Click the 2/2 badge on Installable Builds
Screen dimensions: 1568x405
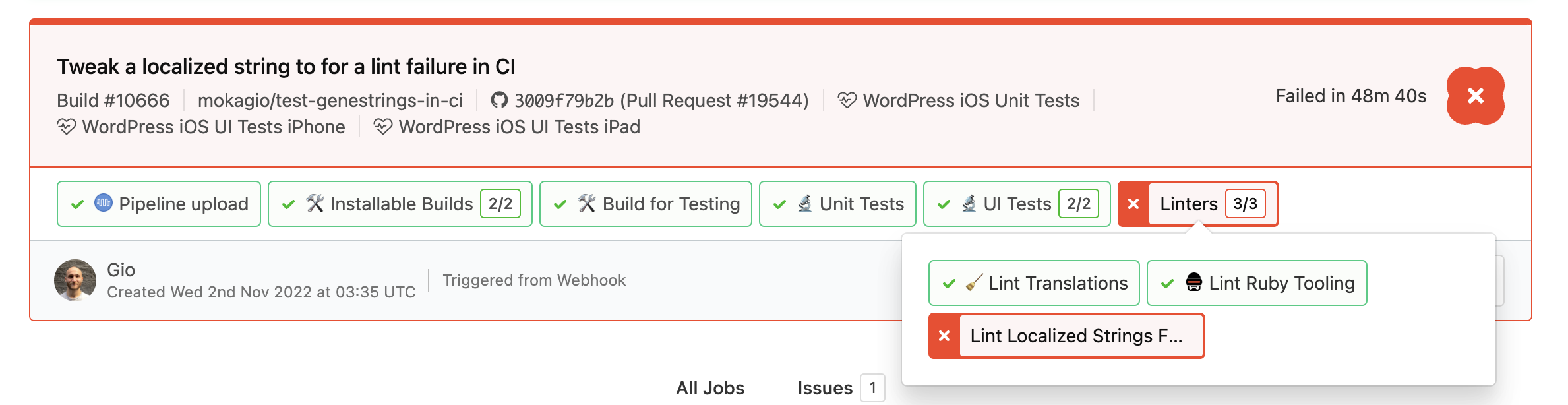(500, 204)
